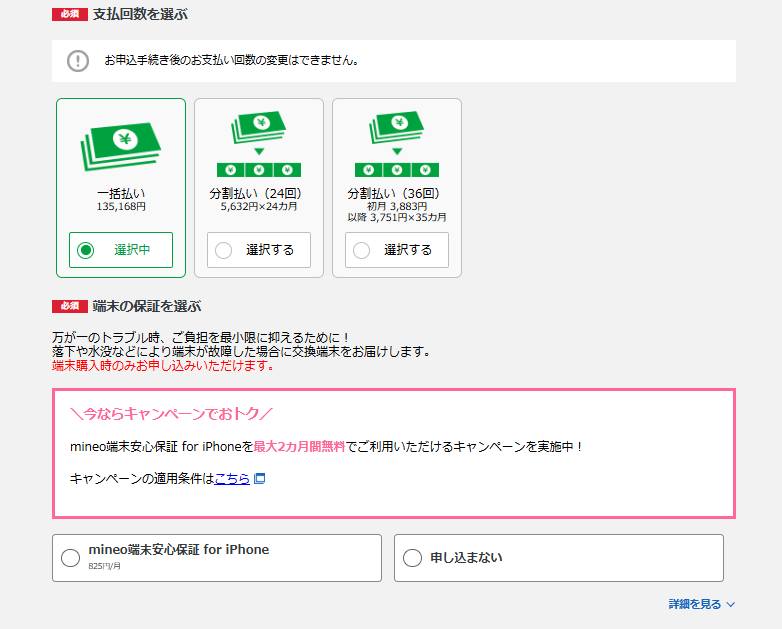
Task: Choose 選択する under 分割払い(24回)
Action: (x=259, y=250)
